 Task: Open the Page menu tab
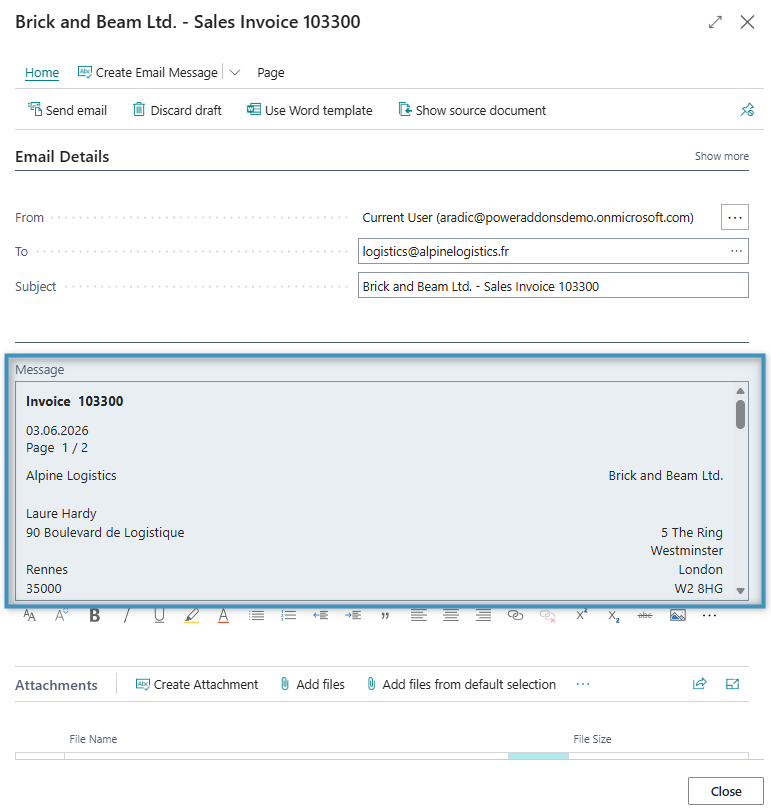coord(270,72)
